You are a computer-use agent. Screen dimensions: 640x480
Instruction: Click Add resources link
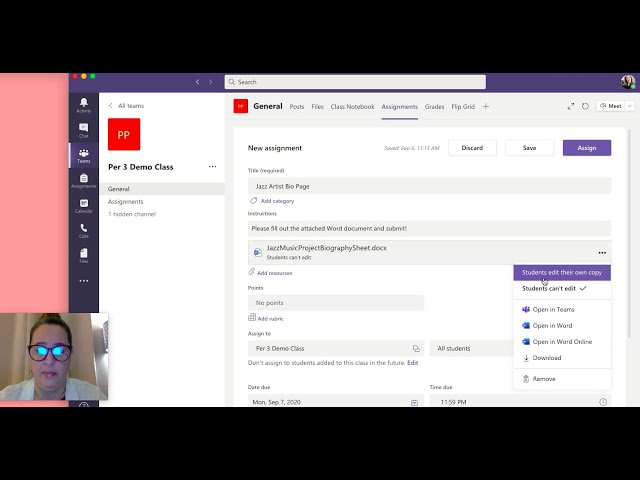(270, 273)
